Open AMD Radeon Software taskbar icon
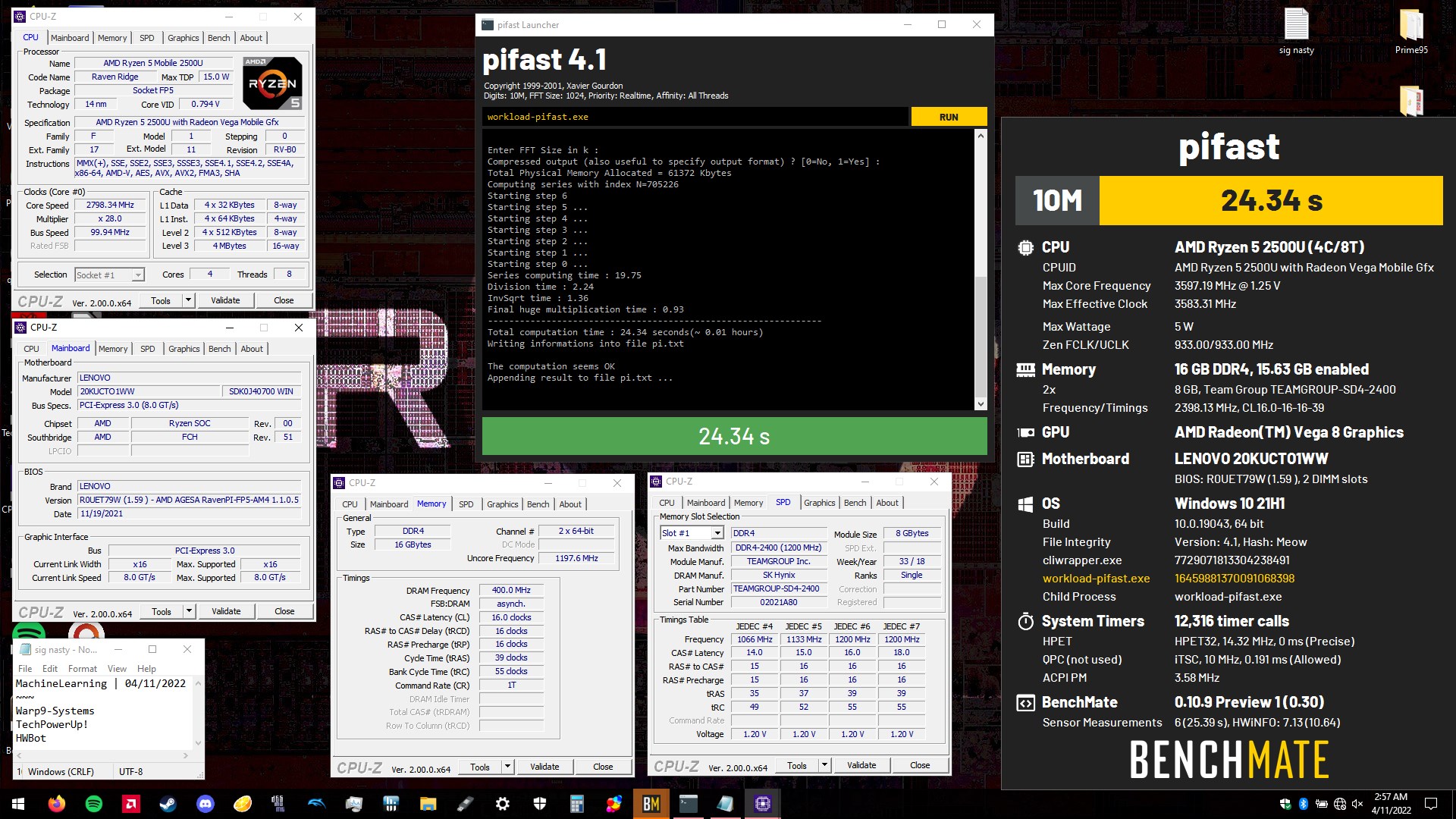The image size is (1456, 819). coord(131,804)
